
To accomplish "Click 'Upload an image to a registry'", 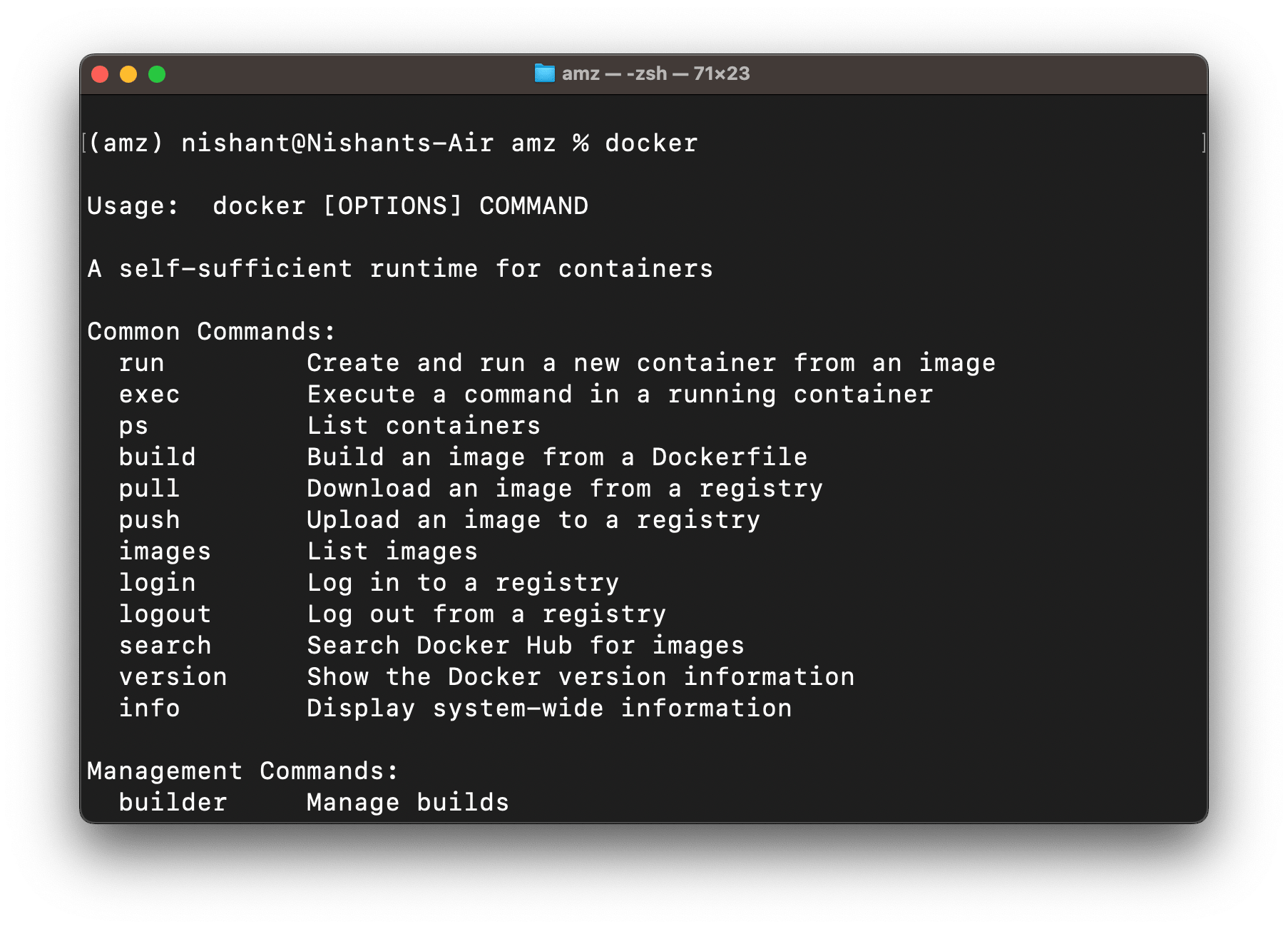I will (533, 520).
